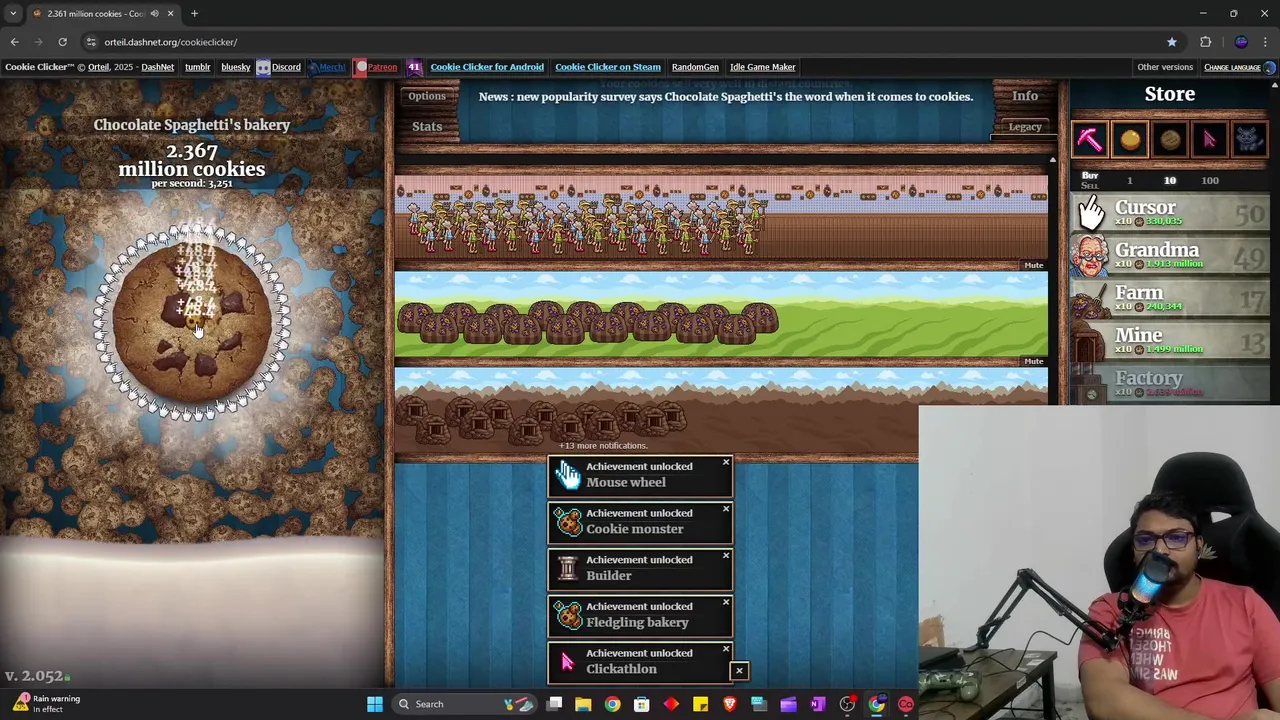Open browser tab search dropdown arrow
1280x720 pixels.
(x=13, y=13)
